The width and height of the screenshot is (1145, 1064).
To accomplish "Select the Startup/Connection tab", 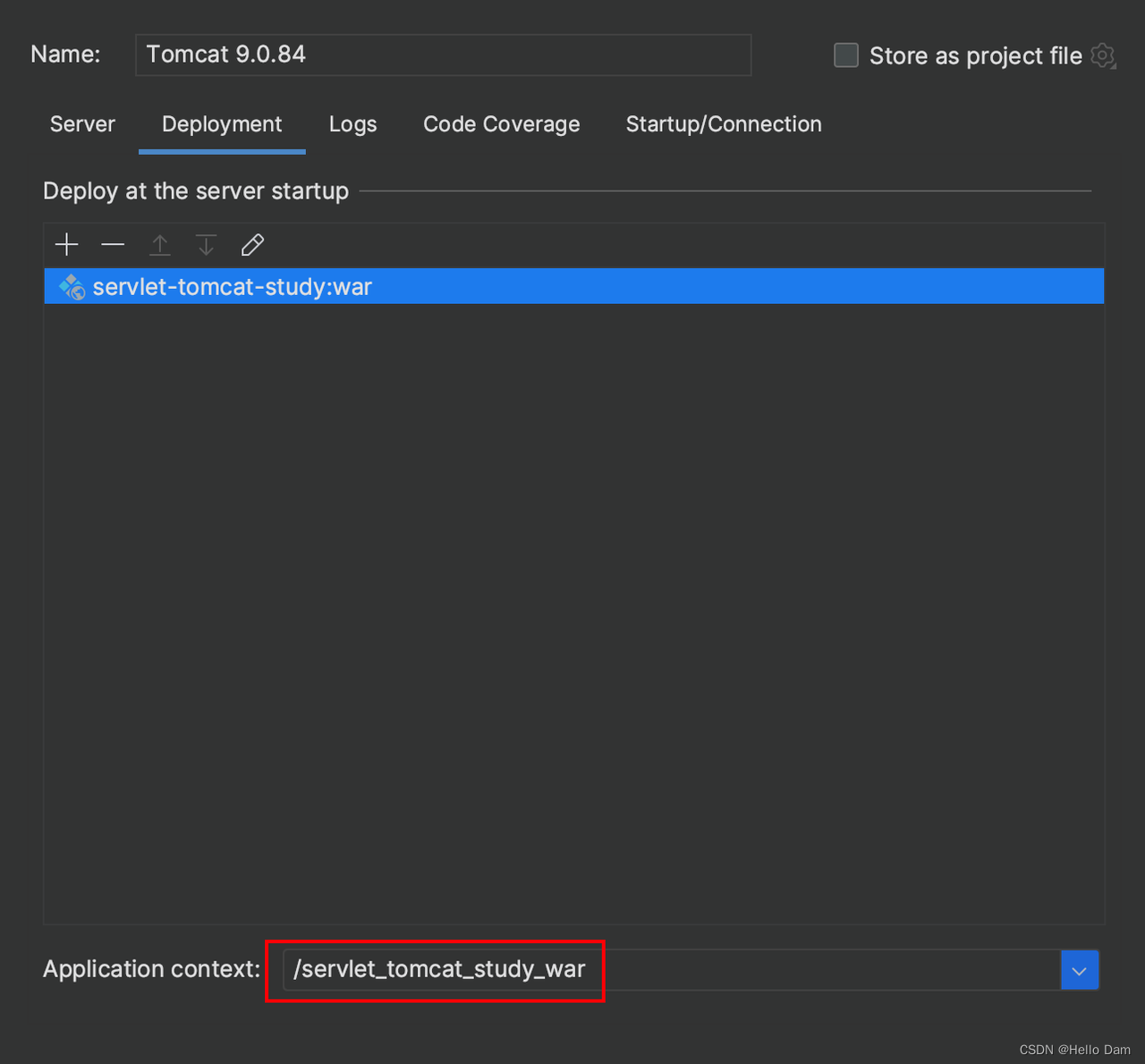I will click(723, 124).
